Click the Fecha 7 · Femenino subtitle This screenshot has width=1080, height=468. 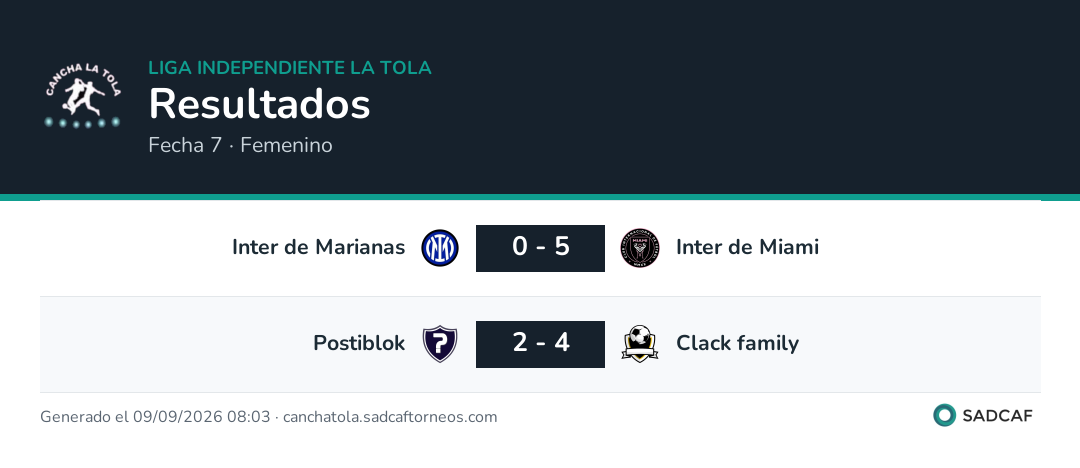(x=240, y=145)
